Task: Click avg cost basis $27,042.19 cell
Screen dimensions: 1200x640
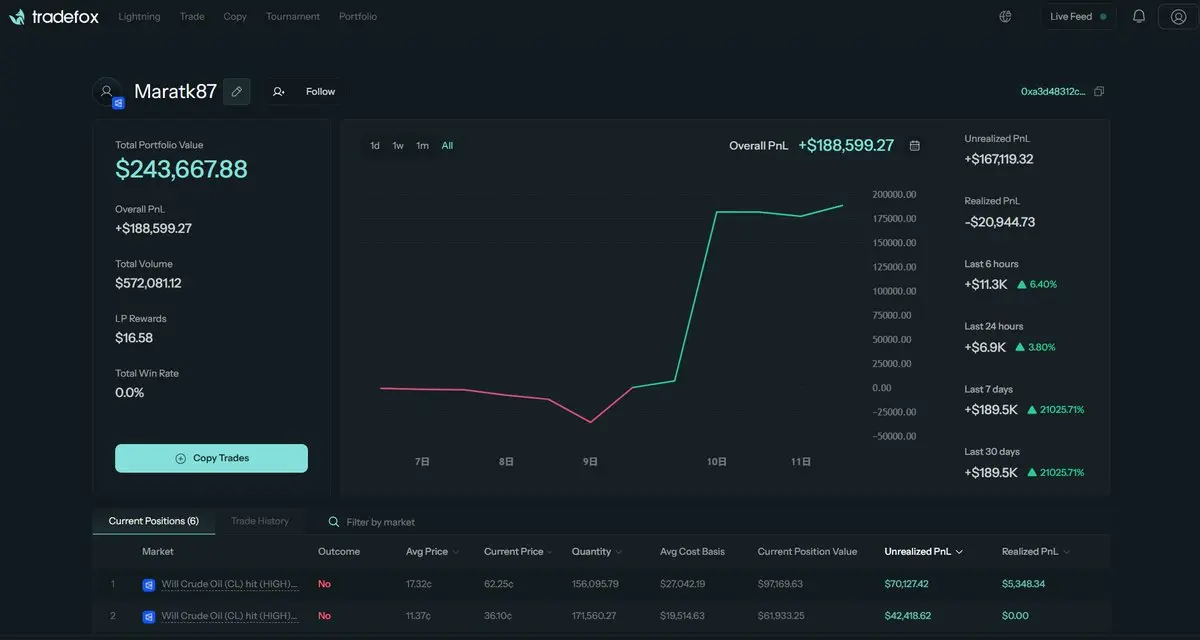Action: tap(682, 584)
